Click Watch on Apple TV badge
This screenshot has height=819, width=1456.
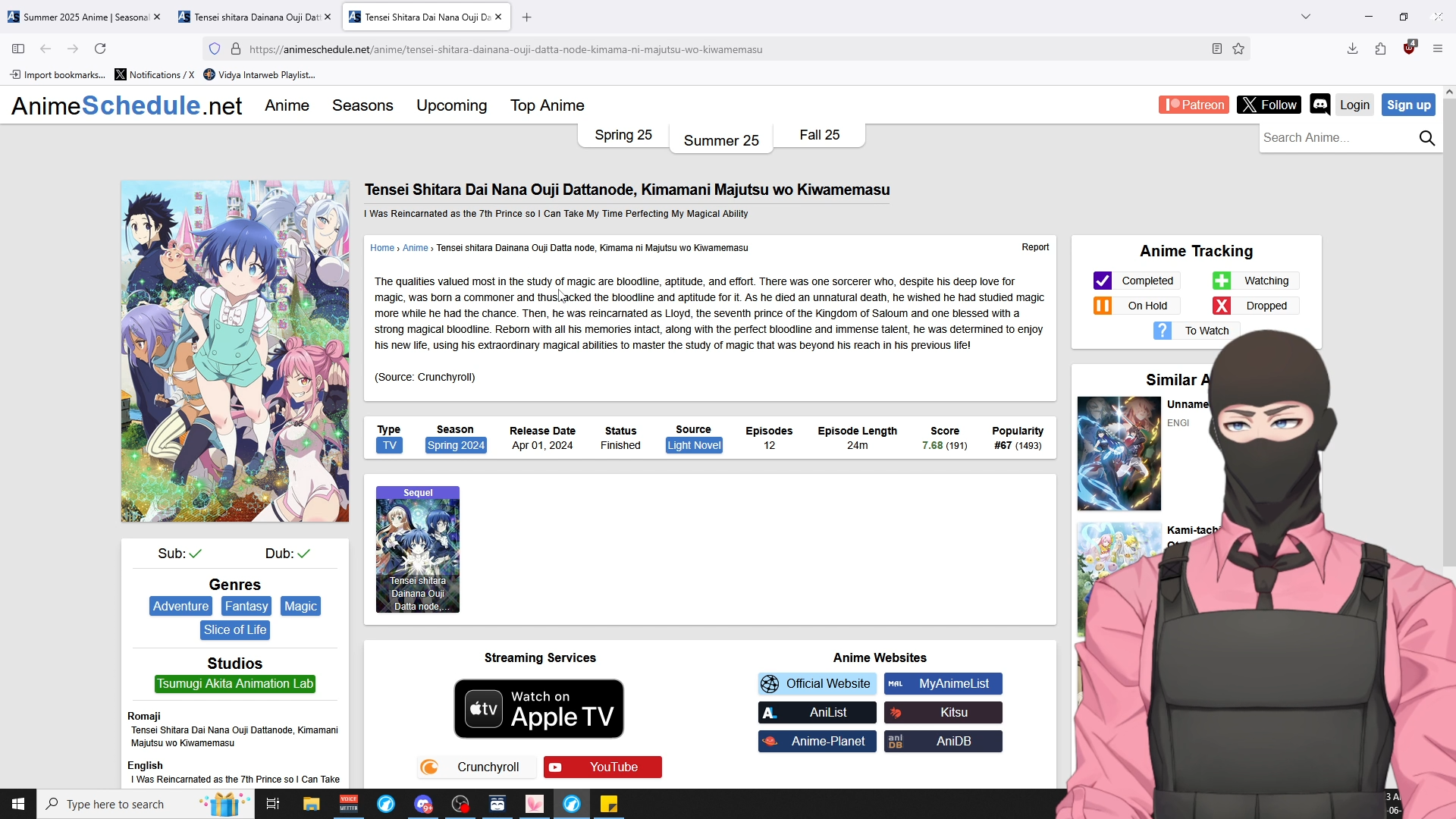pos(539,709)
